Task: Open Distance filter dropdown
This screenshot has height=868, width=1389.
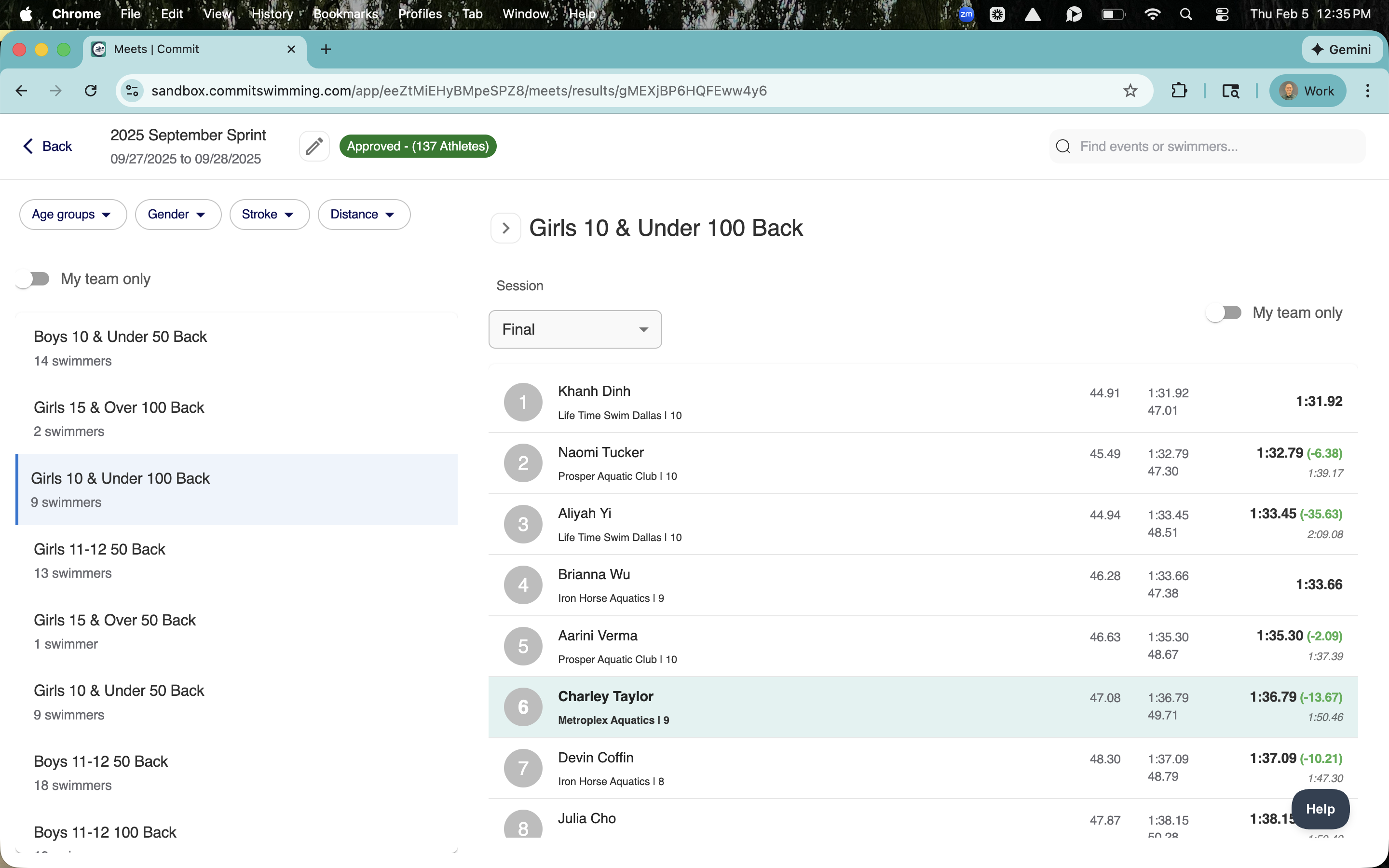Action: pyautogui.click(x=363, y=215)
